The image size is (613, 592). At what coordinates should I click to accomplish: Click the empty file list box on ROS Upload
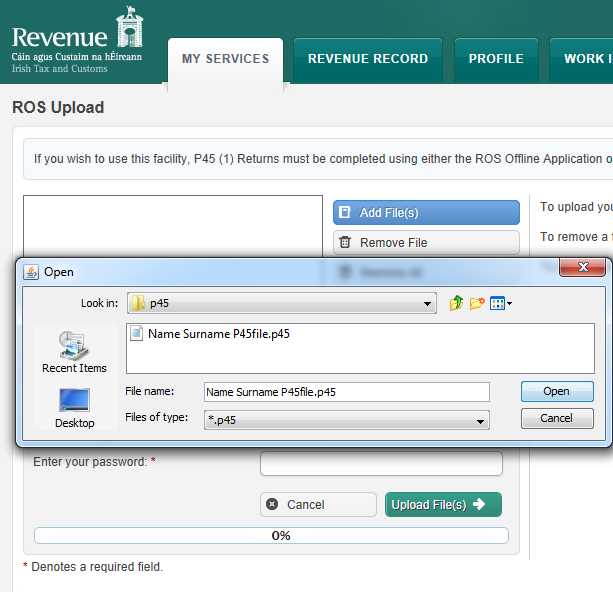[x=173, y=226]
